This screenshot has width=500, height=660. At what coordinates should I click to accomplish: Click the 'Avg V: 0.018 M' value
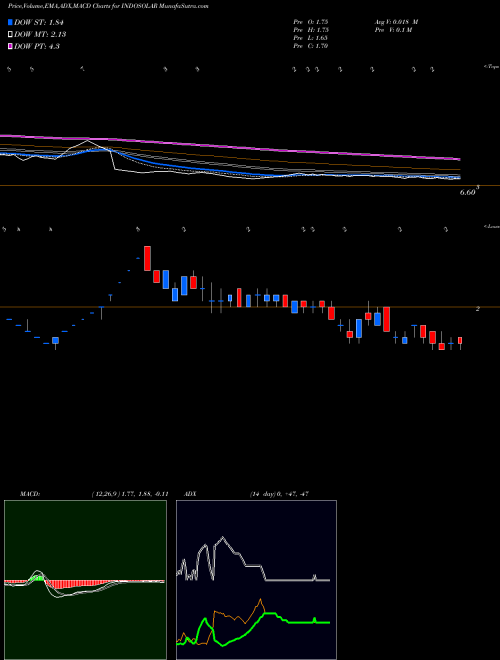(x=396, y=22)
